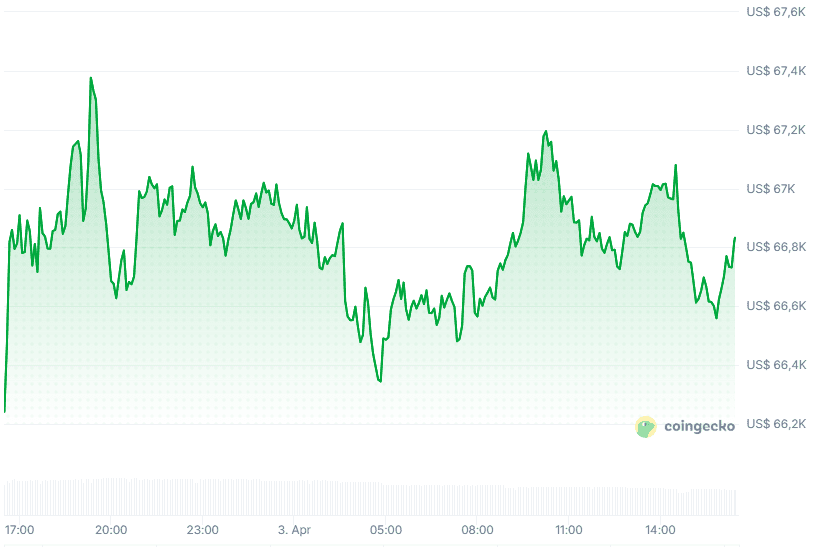Click the 11:00 time axis label

pyautogui.click(x=569, y=529)
